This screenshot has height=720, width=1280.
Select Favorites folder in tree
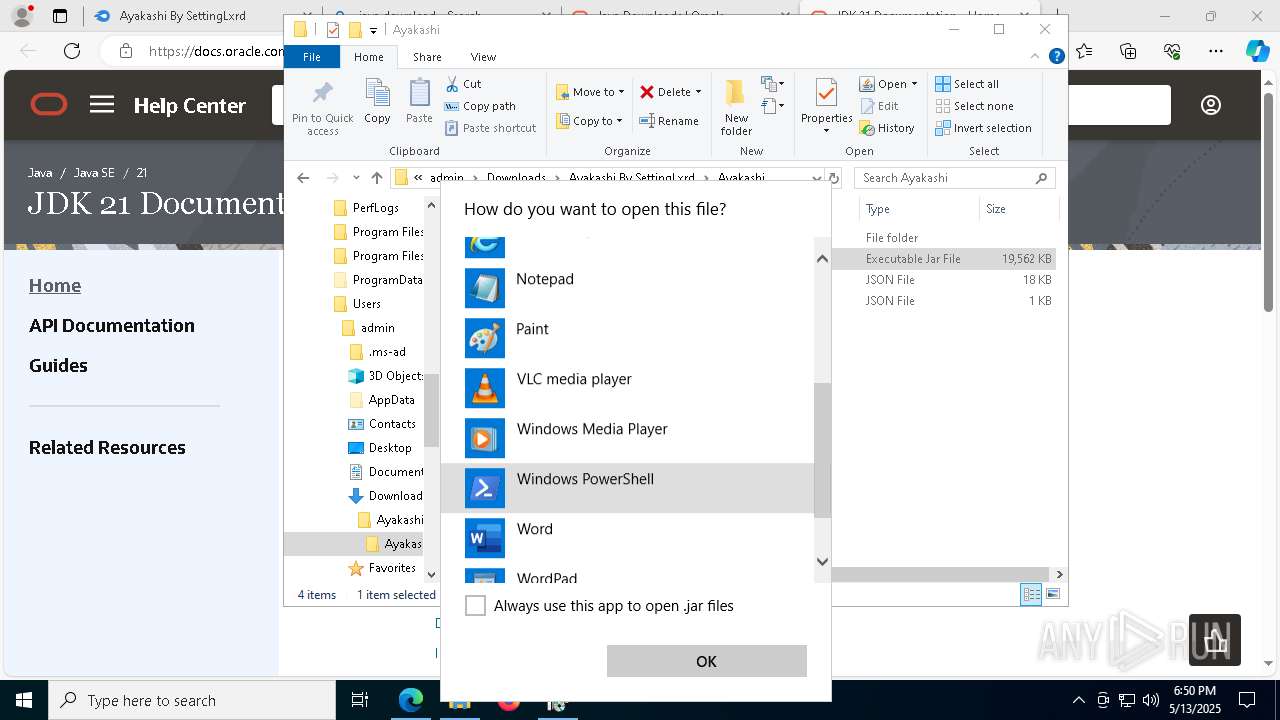click(x=382, y=568)
